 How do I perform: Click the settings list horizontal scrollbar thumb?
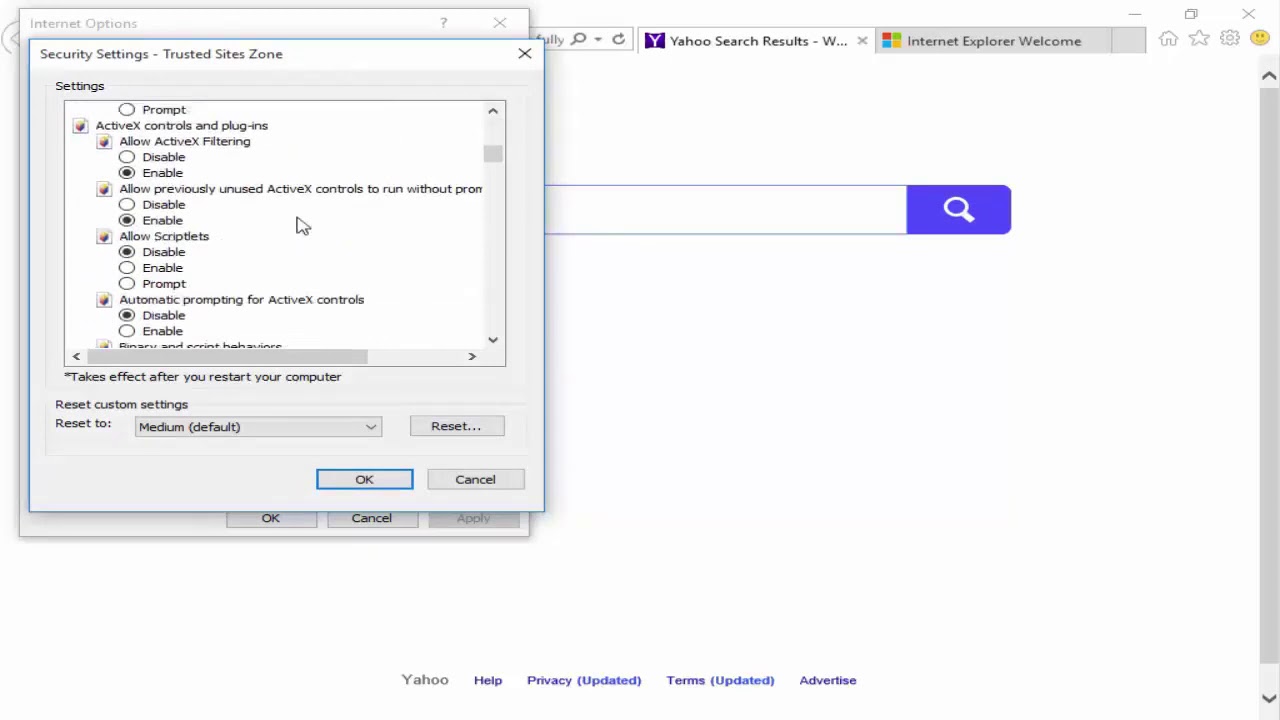pyautogui.click(x=227, y=356)
